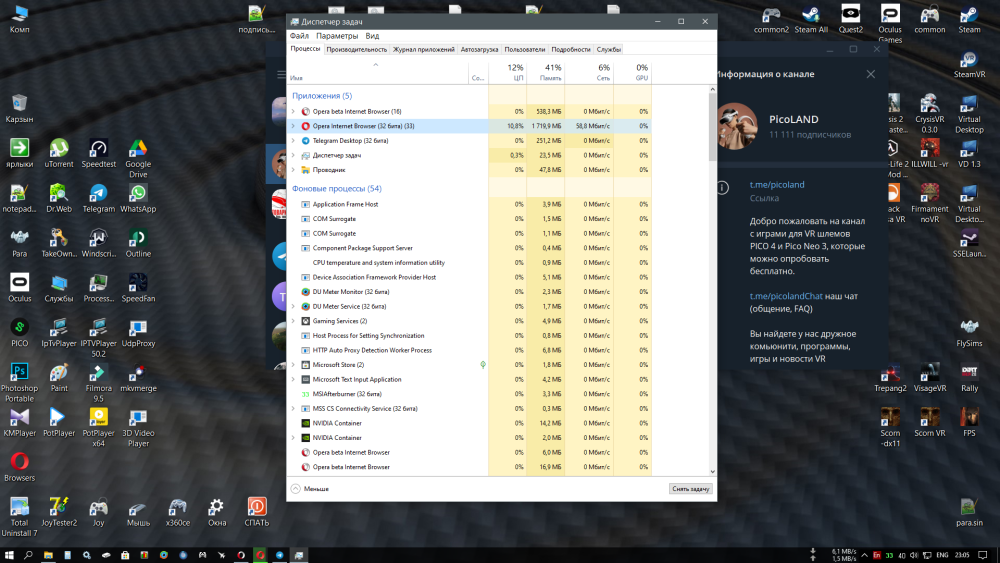
Task: Click the Снять задачу button
Action: [x=690, y=489]
